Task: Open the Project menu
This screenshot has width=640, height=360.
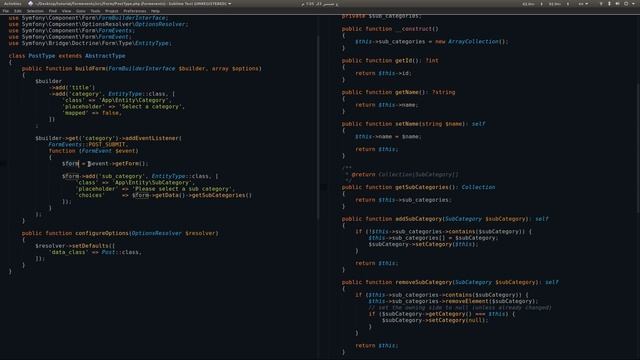Action: point(111,11)
